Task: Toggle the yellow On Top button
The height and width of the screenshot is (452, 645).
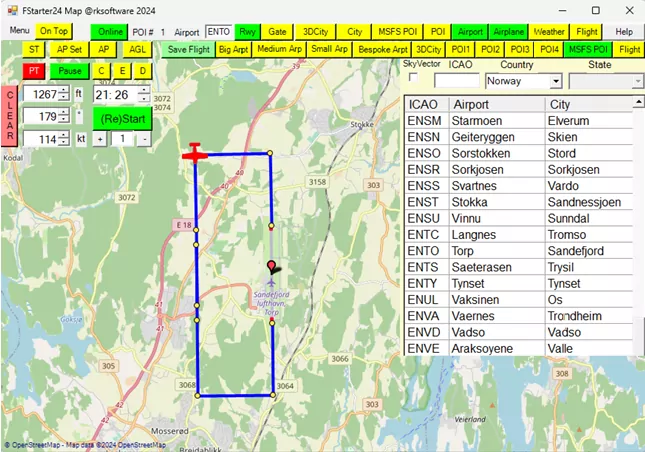Action: [x=54, y=32]
